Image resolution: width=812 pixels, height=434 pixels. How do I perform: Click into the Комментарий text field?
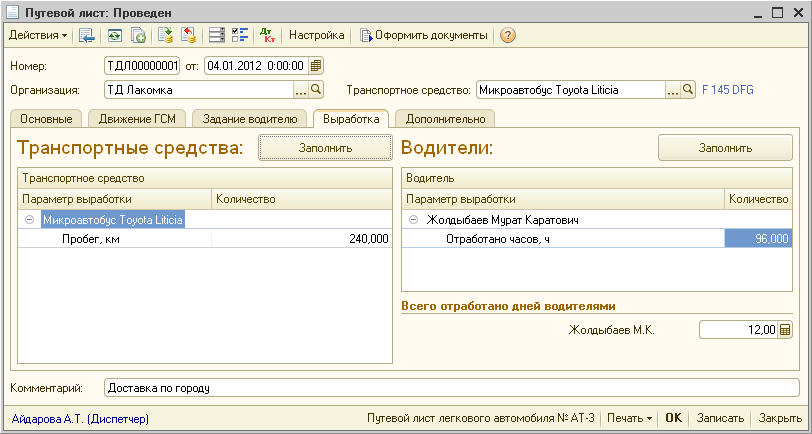(450, 387)
